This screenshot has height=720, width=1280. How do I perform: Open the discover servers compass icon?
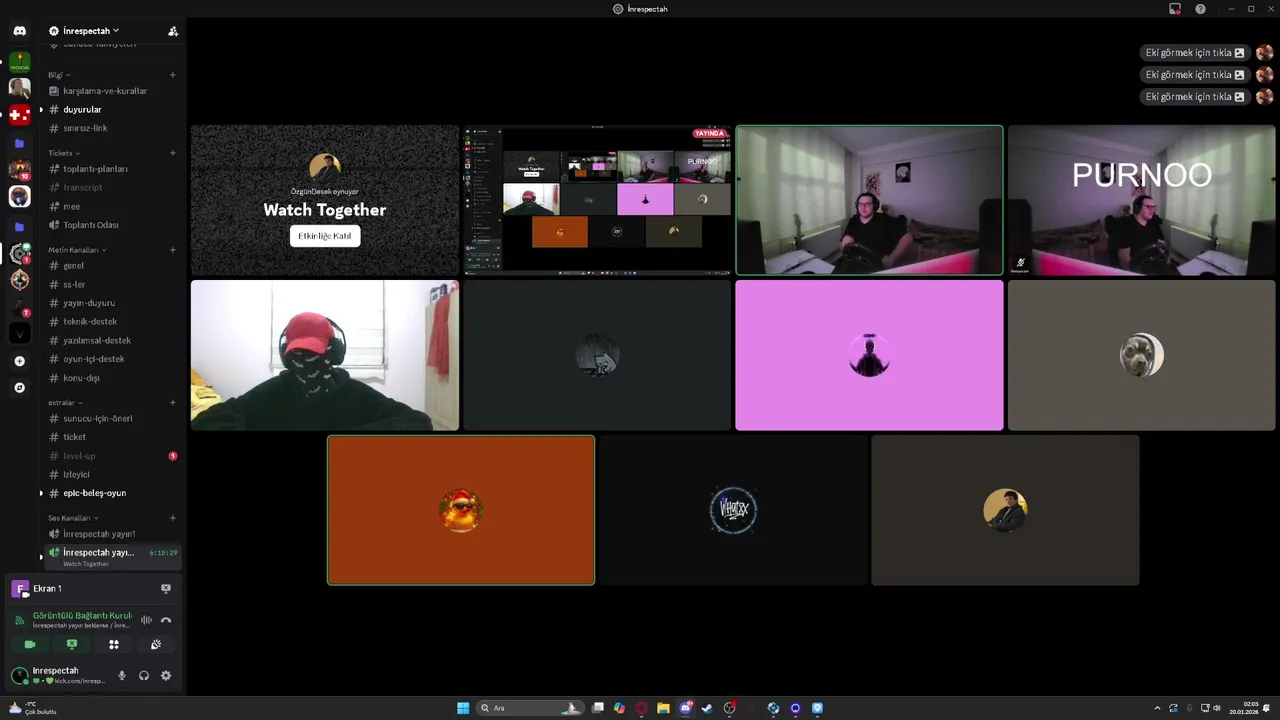tap(19, 387)
